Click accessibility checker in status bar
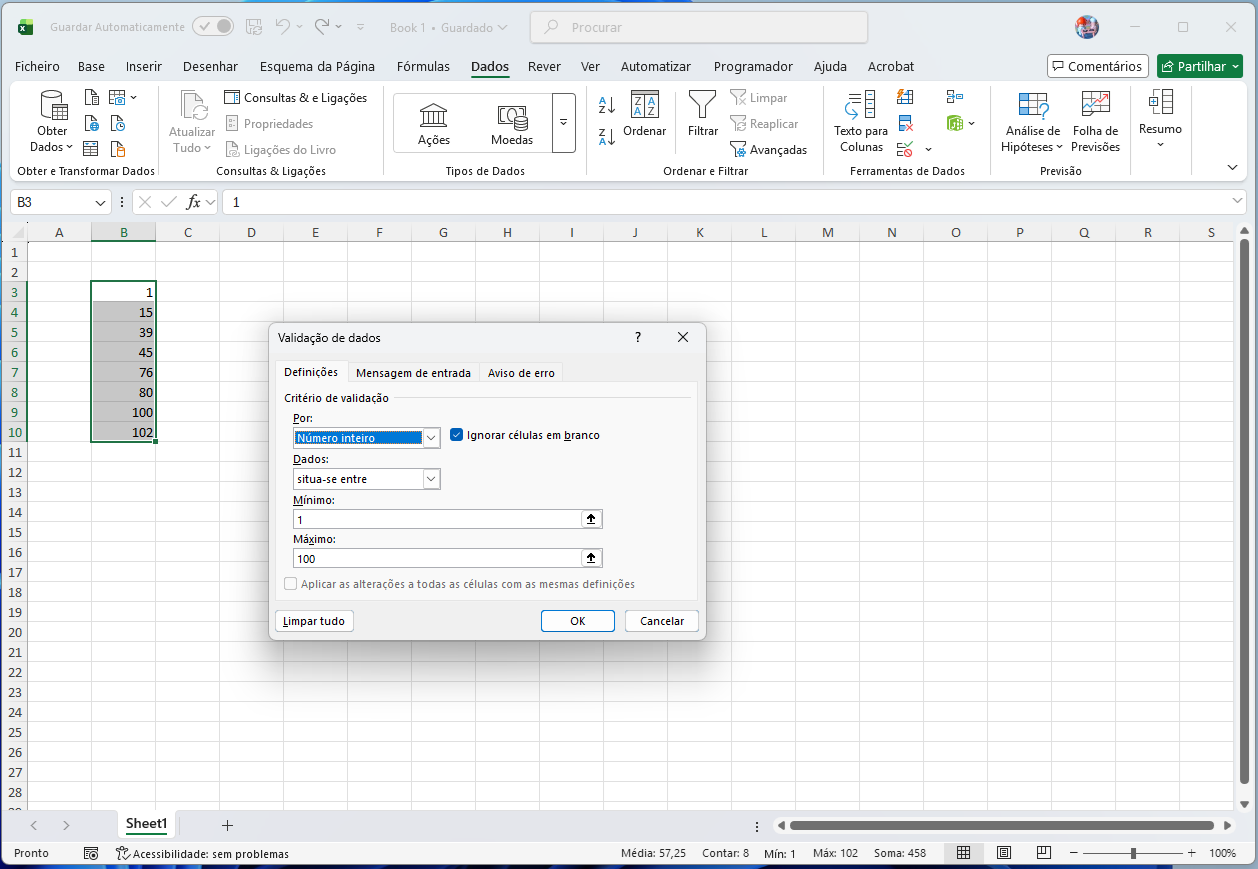The width and height of the screenshot is (1258, 869). click(202, 853)
